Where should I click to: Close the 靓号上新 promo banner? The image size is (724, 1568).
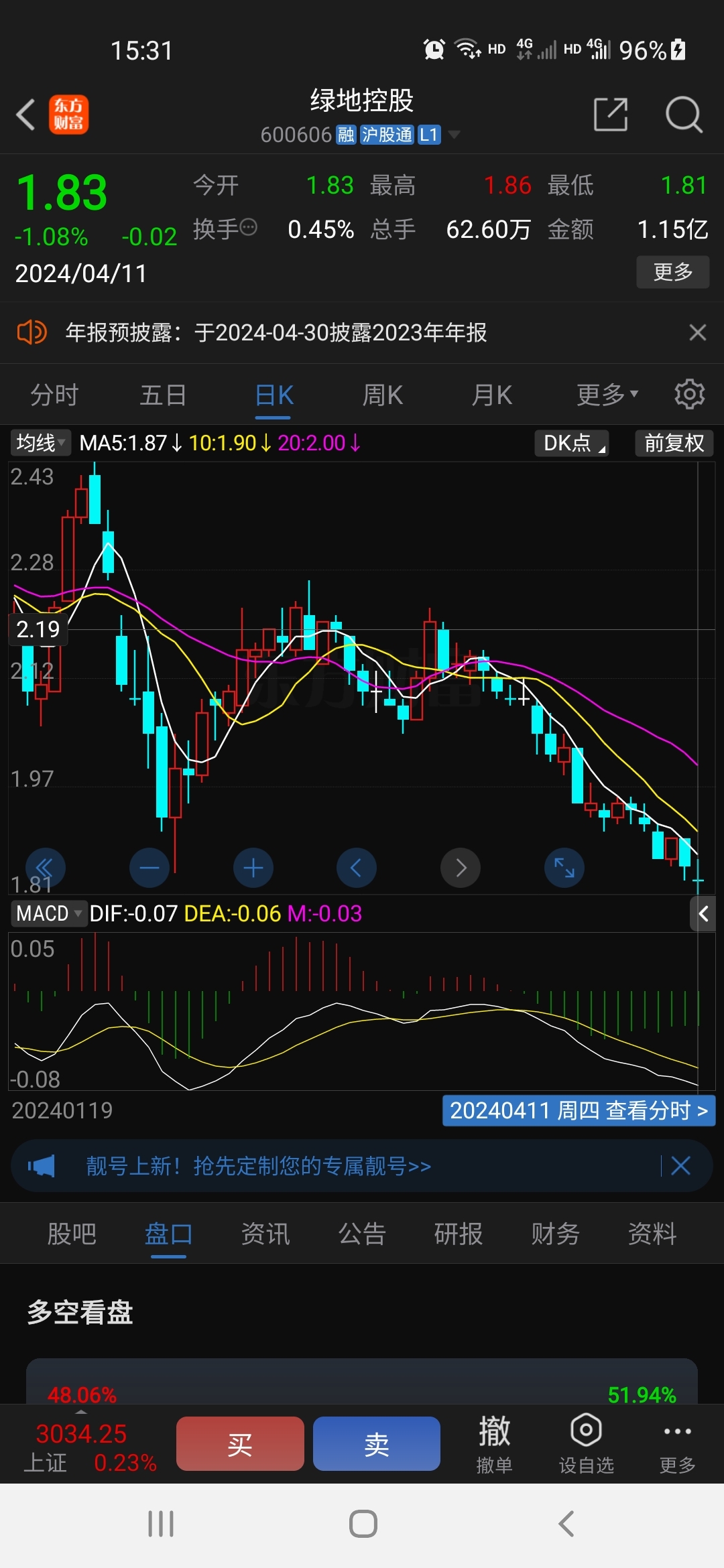[x=680, y=1166]
